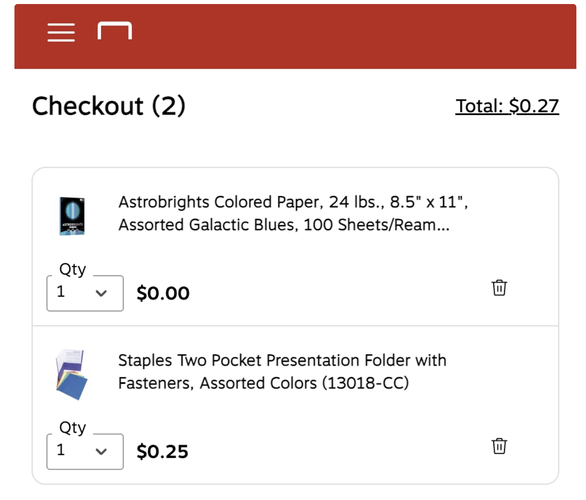586x500 pixels.
Task: Open the Total: $0.27 link
Action: 507,106
